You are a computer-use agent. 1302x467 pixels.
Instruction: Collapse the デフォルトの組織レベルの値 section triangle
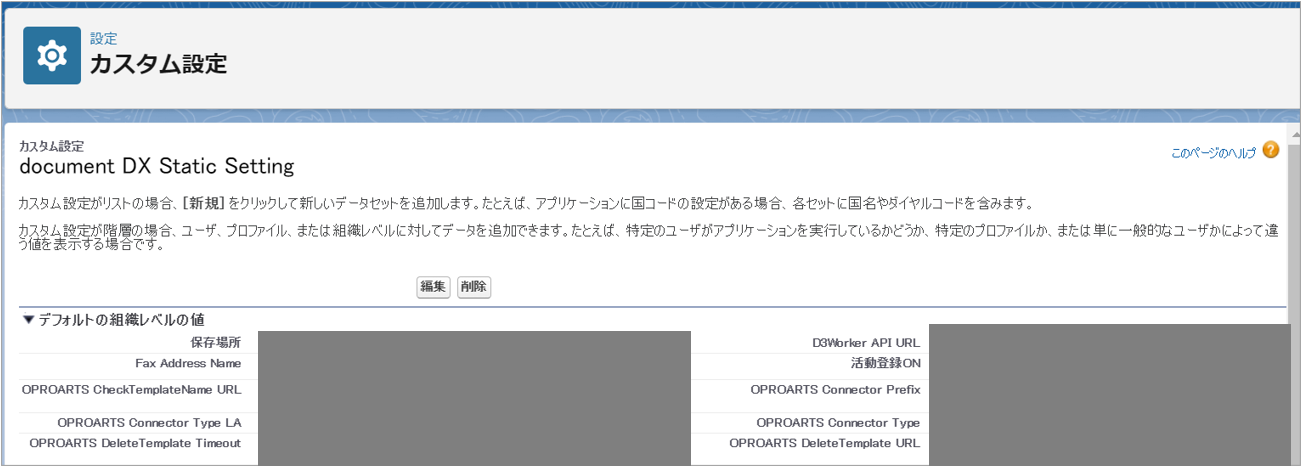click(27, 320)
